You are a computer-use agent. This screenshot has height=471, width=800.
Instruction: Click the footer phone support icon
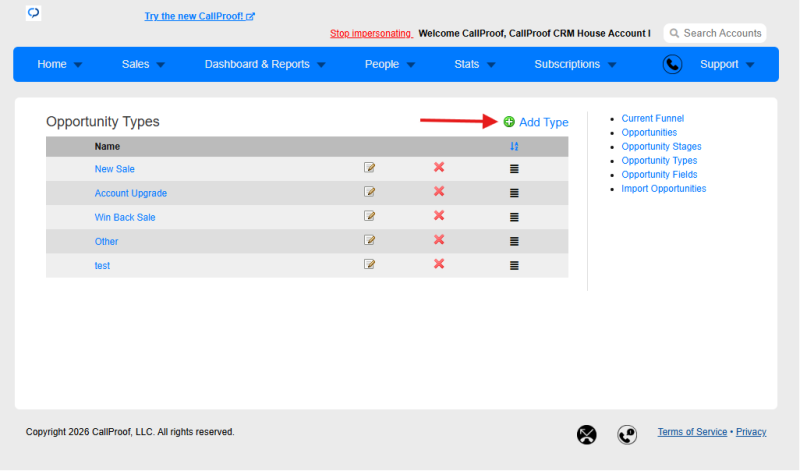[627, 435]
